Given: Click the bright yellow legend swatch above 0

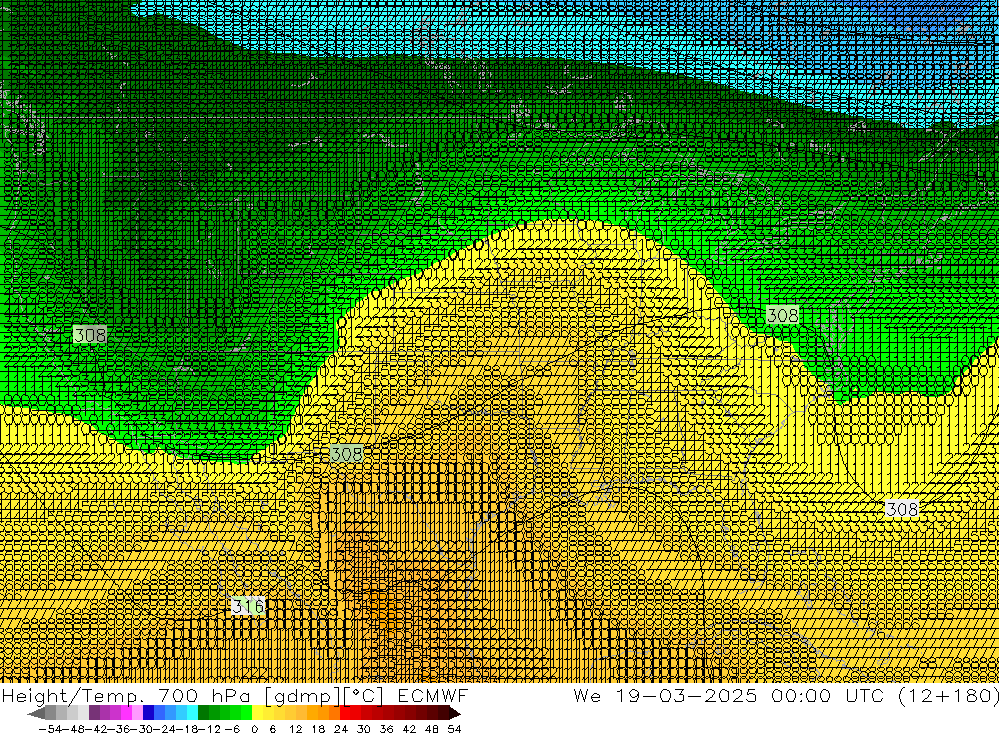Looking at the screenshot, I should pos(258,713).
